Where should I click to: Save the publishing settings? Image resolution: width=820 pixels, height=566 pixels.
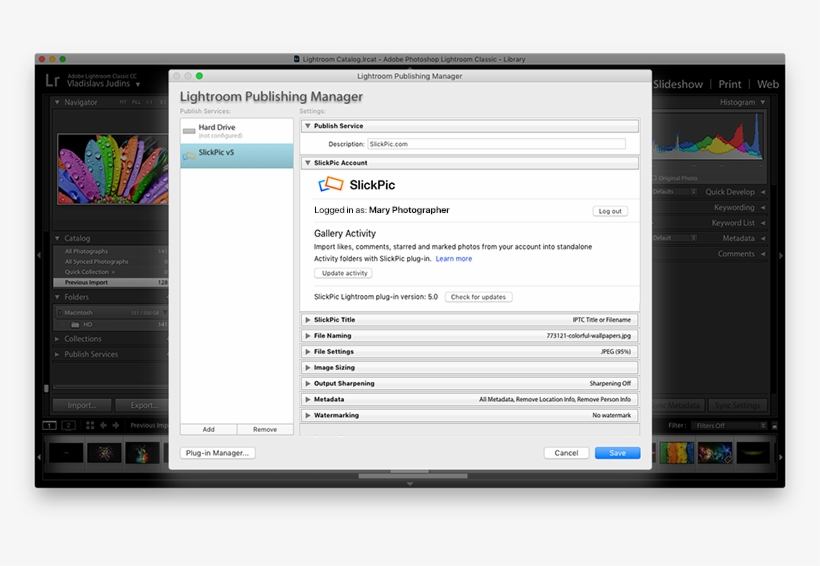click(618, 453)
